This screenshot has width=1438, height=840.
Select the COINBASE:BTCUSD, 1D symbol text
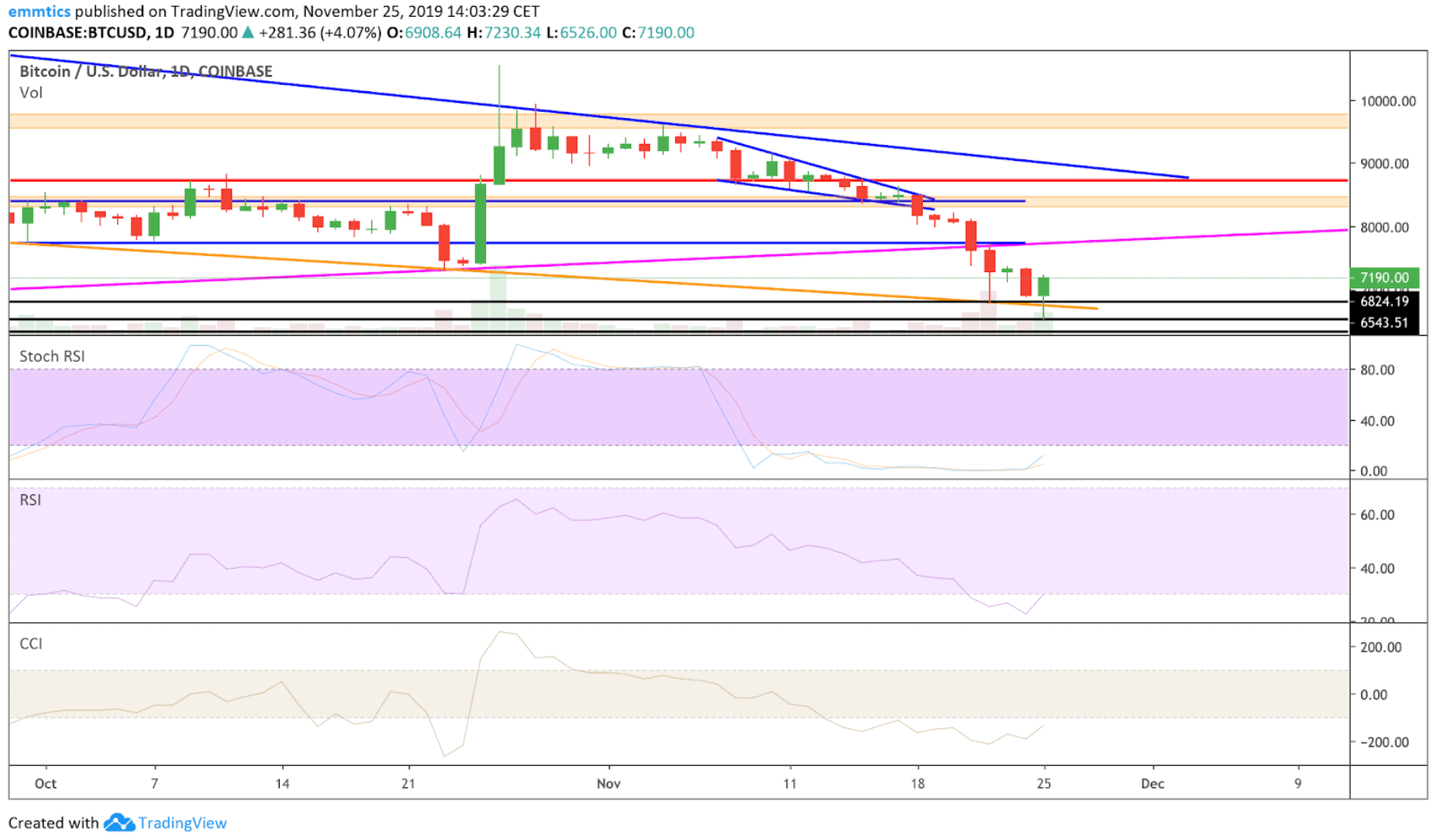tap(91, 33)
